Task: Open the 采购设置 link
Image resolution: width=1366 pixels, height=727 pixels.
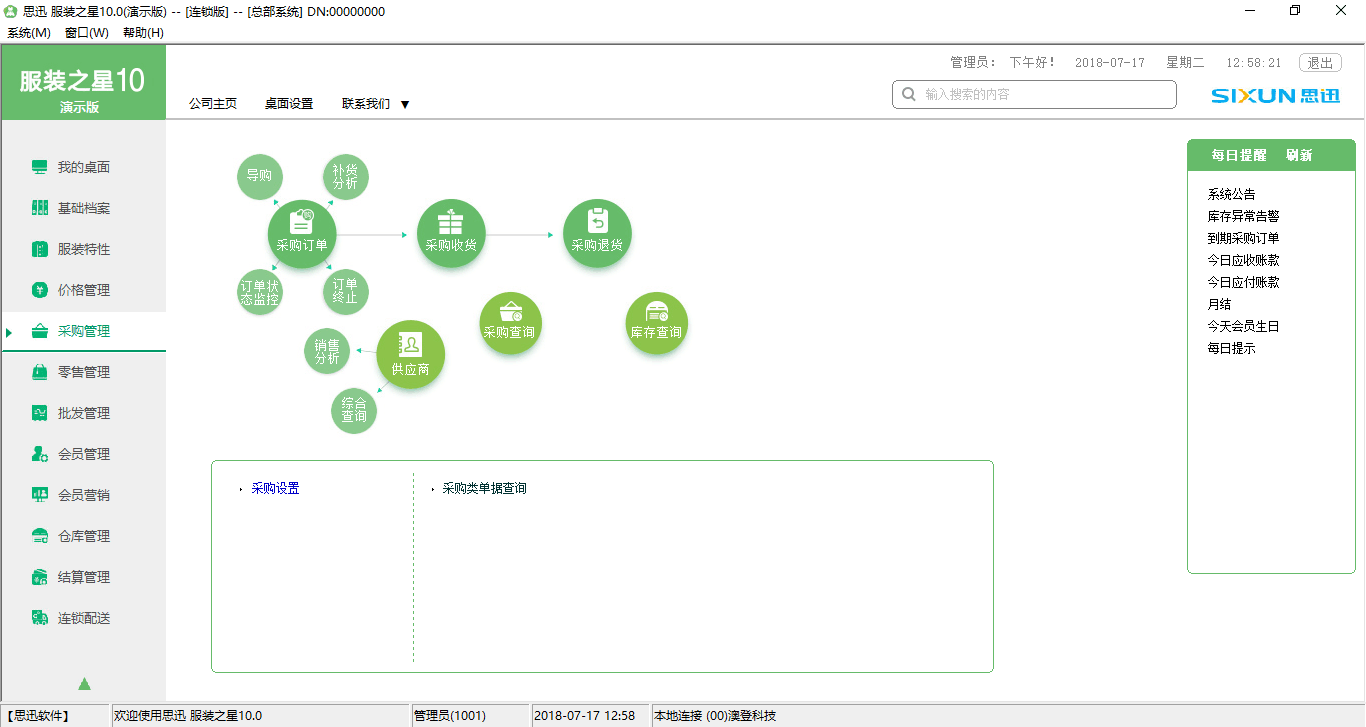Action: [x=275, y=488]
